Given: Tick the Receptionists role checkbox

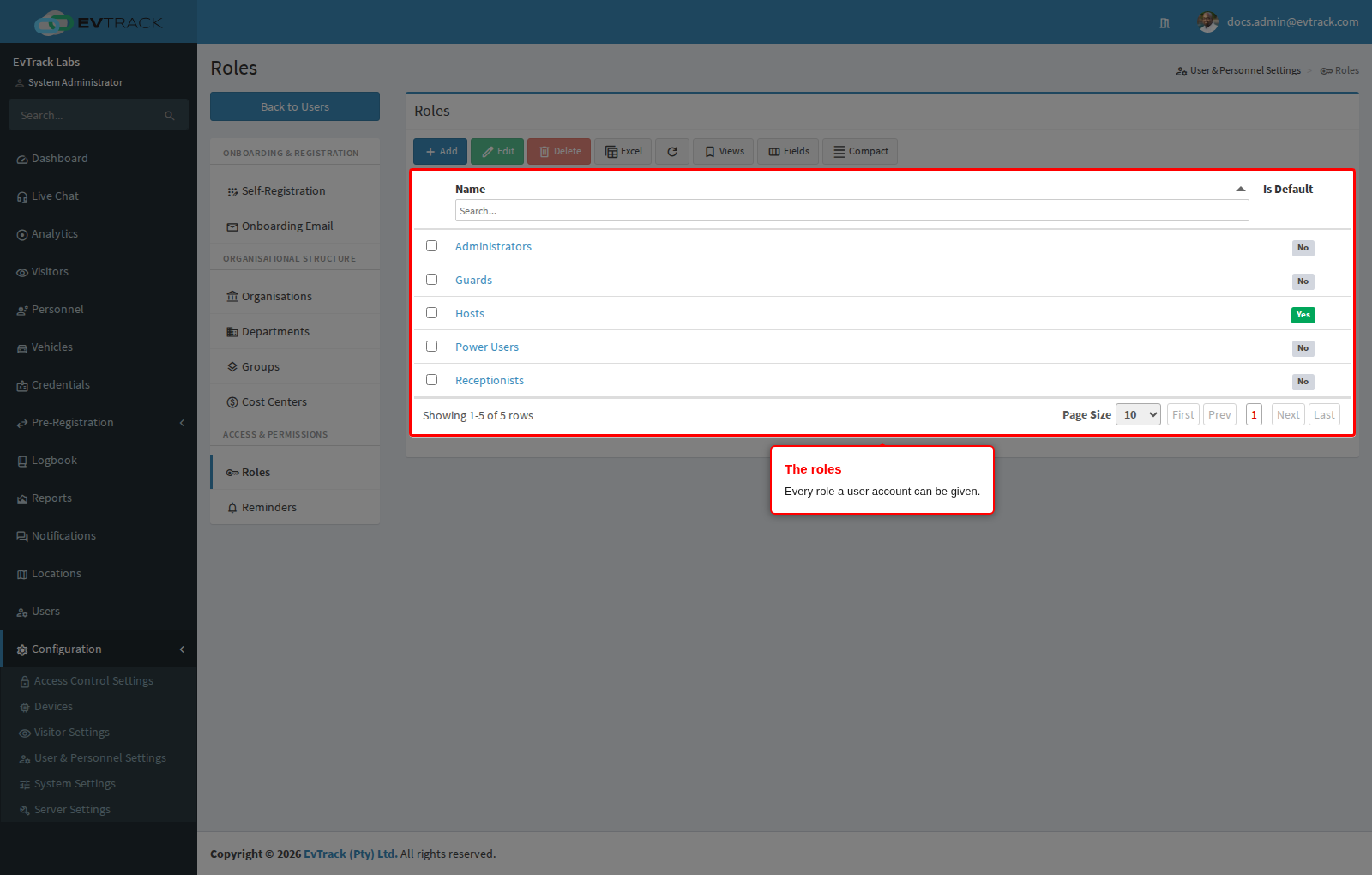Looking at the screenshot, I should pyautogui.click(x=432, y=380).
